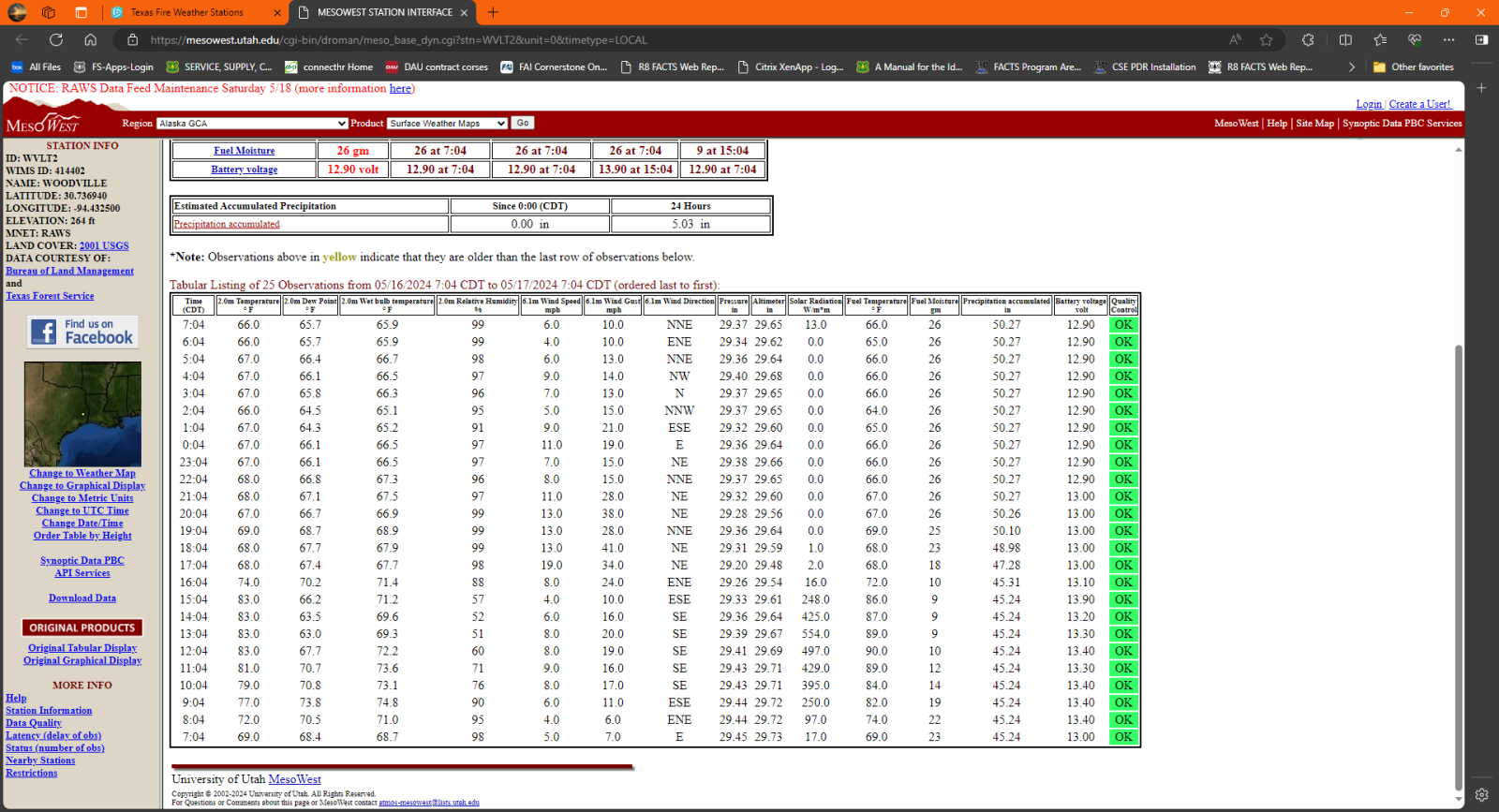Open the Fuel Moisture link
Image resolution: width=1499 pixels, height=812 pixels.
(245, 151)
